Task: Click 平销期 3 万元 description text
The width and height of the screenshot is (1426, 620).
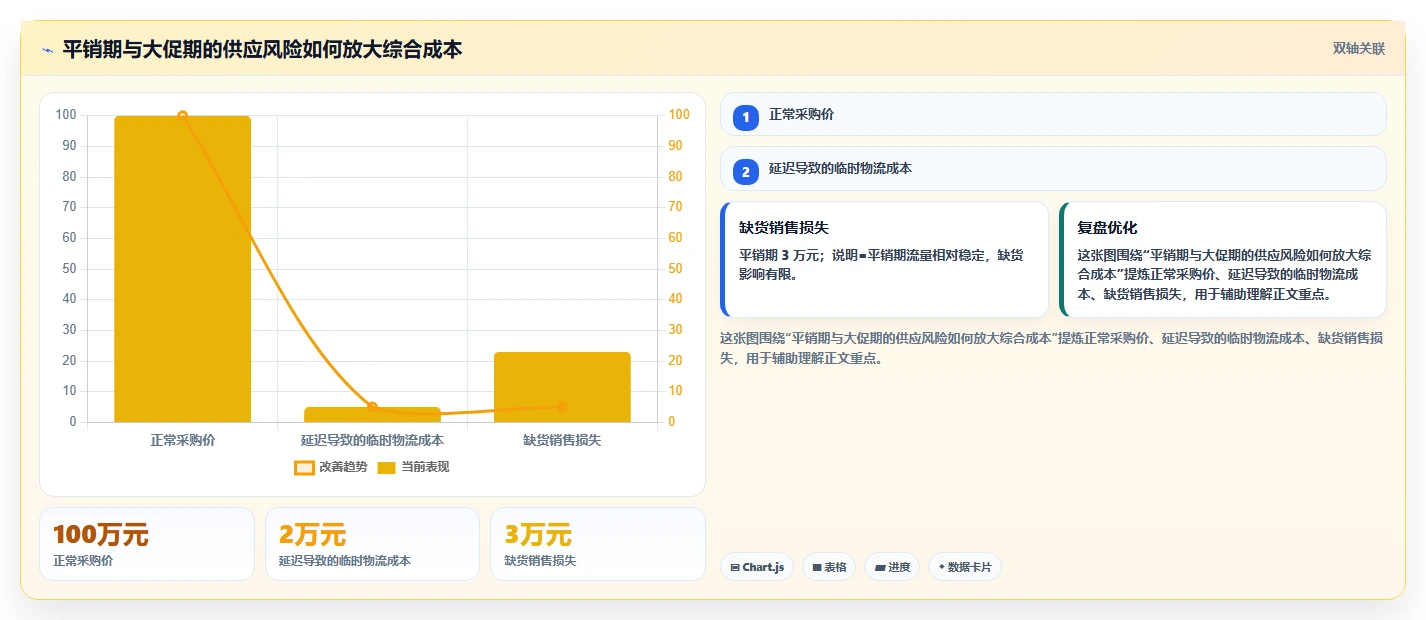Action: coord(881,265)
